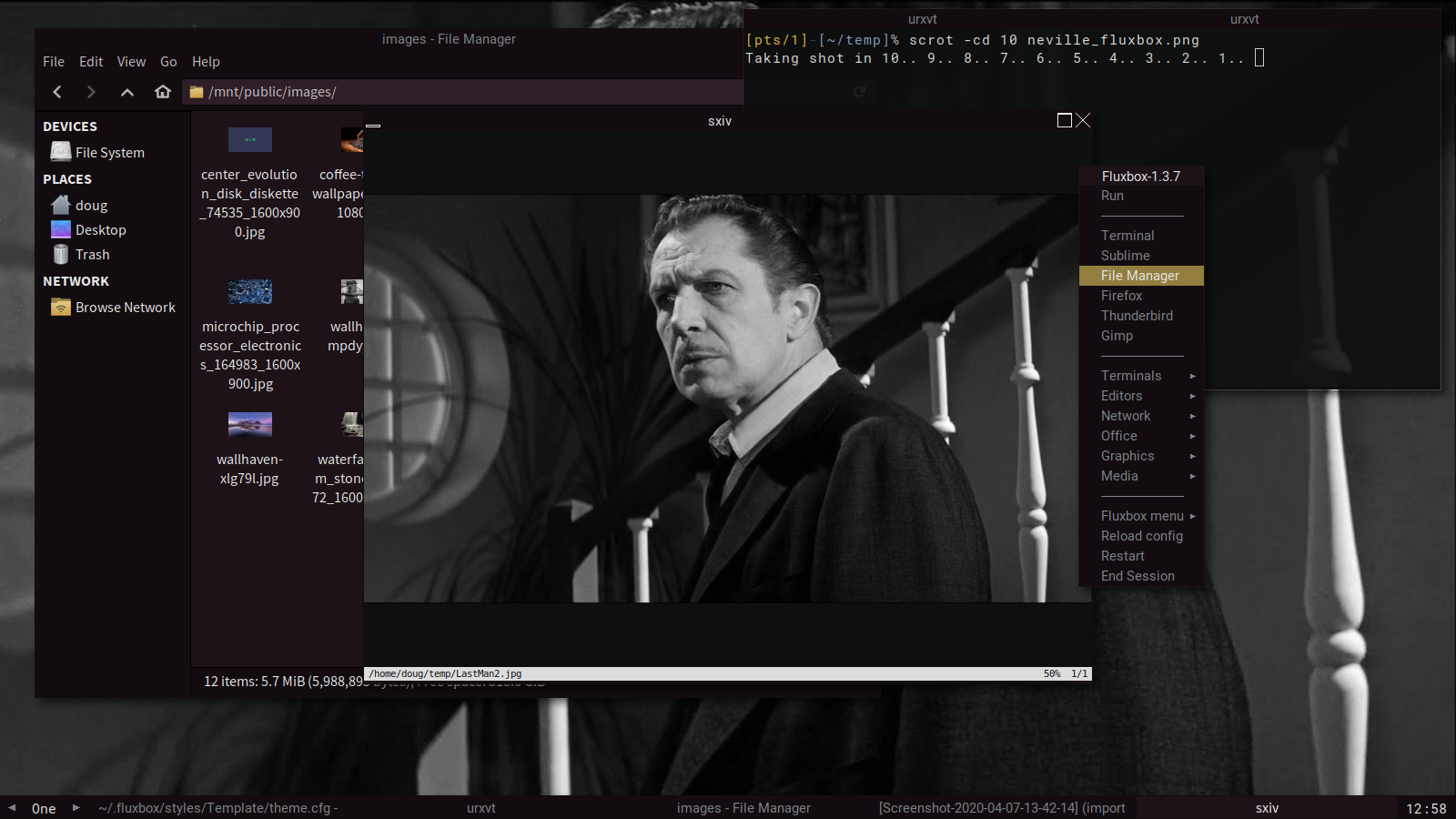This screenshot has width=1456, height=819.
Task: Go forward in File Manager history
Action: 91,92
